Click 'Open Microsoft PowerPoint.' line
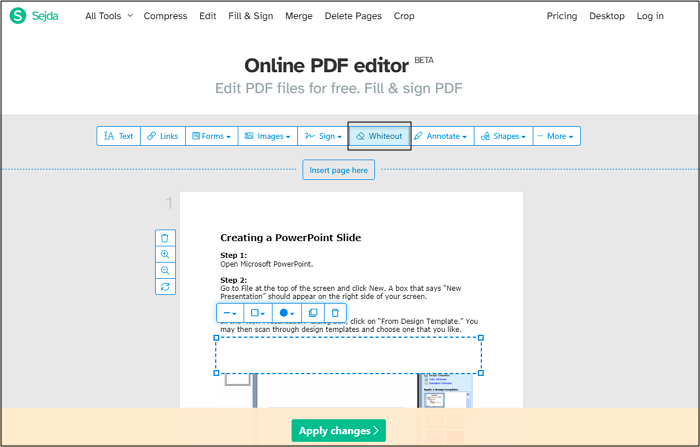 [267, 264]
